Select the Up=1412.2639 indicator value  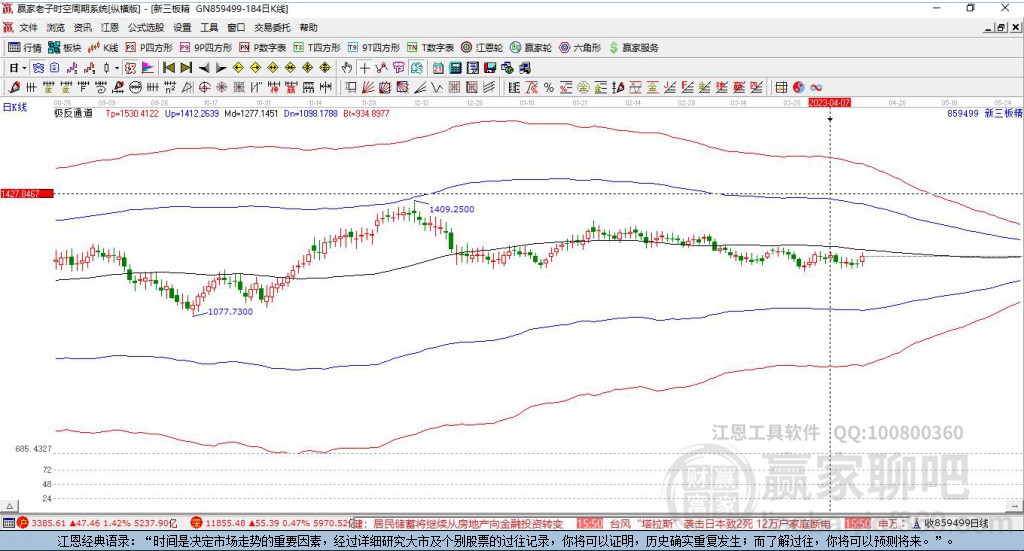pyautogui.click(x=192, y=114)
